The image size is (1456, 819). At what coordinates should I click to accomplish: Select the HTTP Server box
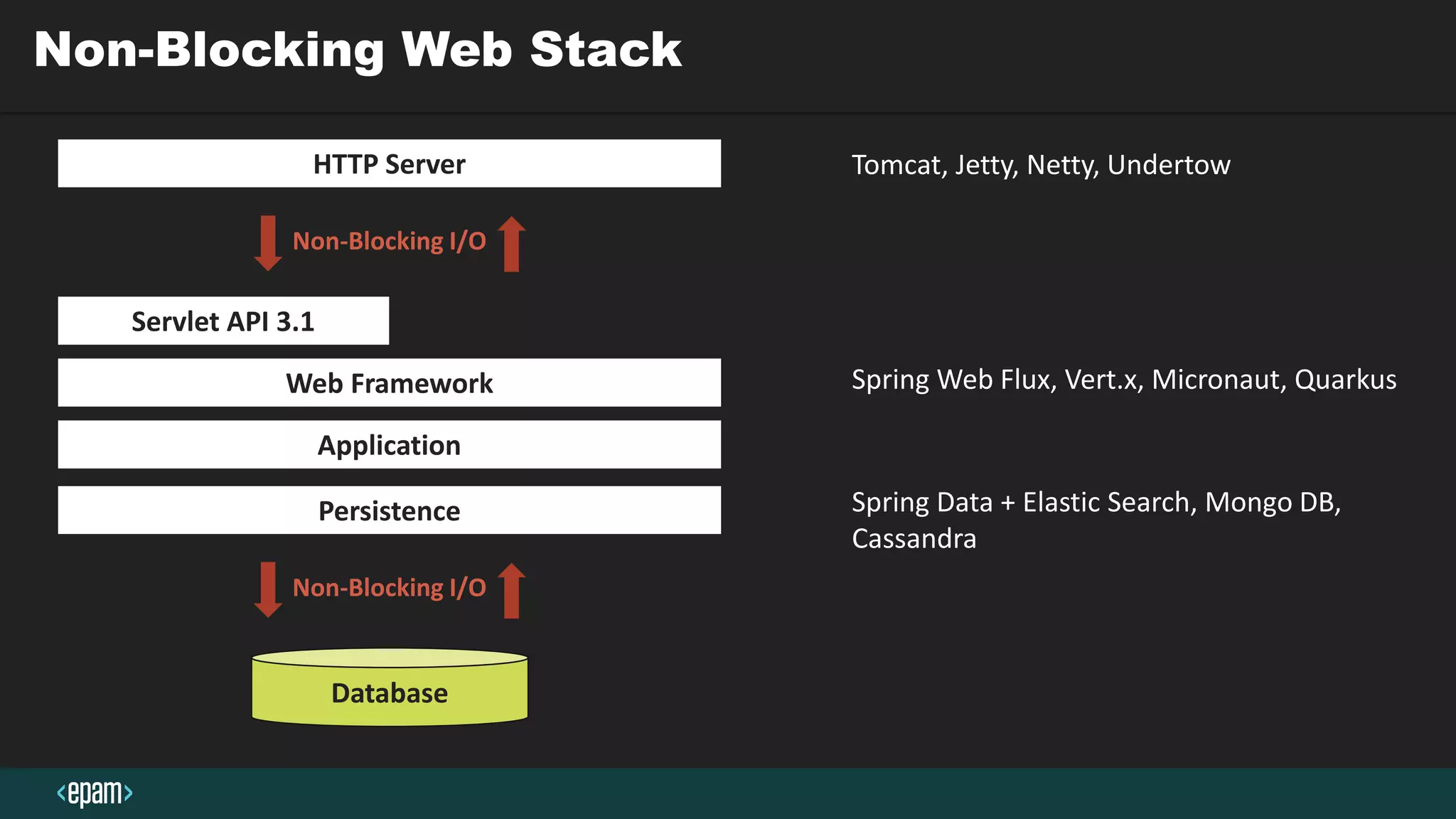tap(390, 164)
